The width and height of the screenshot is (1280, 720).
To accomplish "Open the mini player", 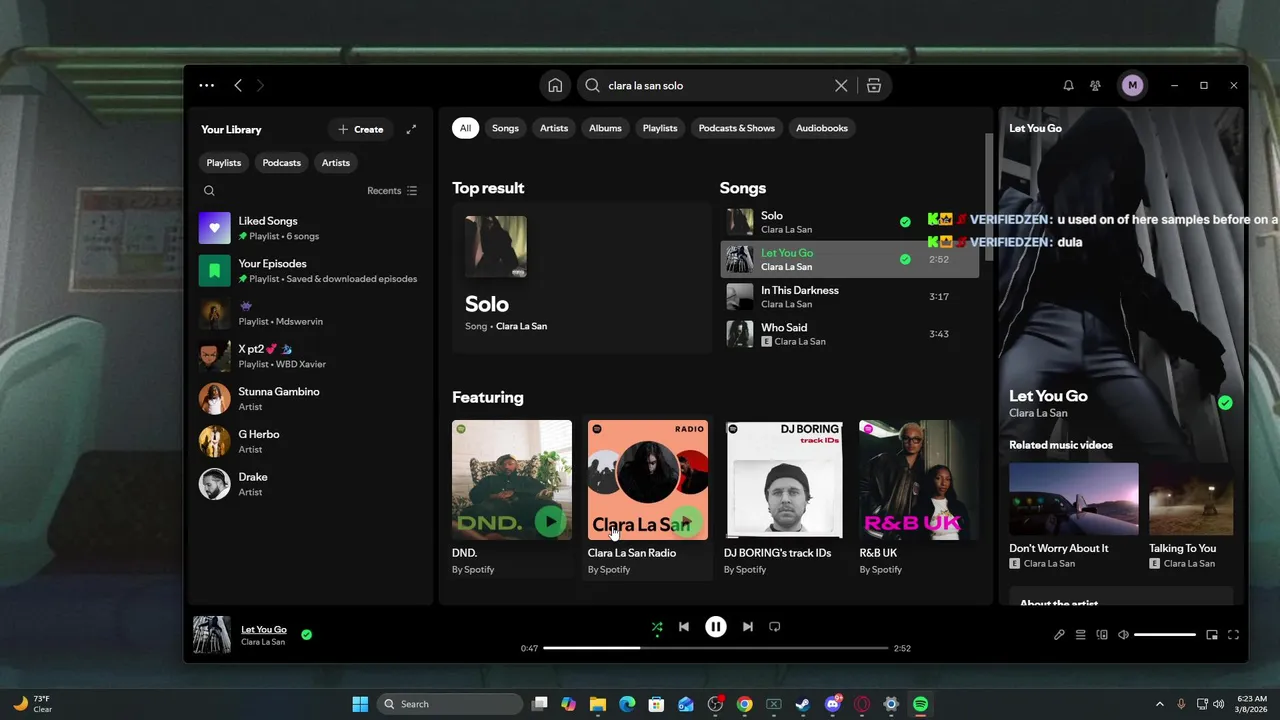I will click(1212, 634).
